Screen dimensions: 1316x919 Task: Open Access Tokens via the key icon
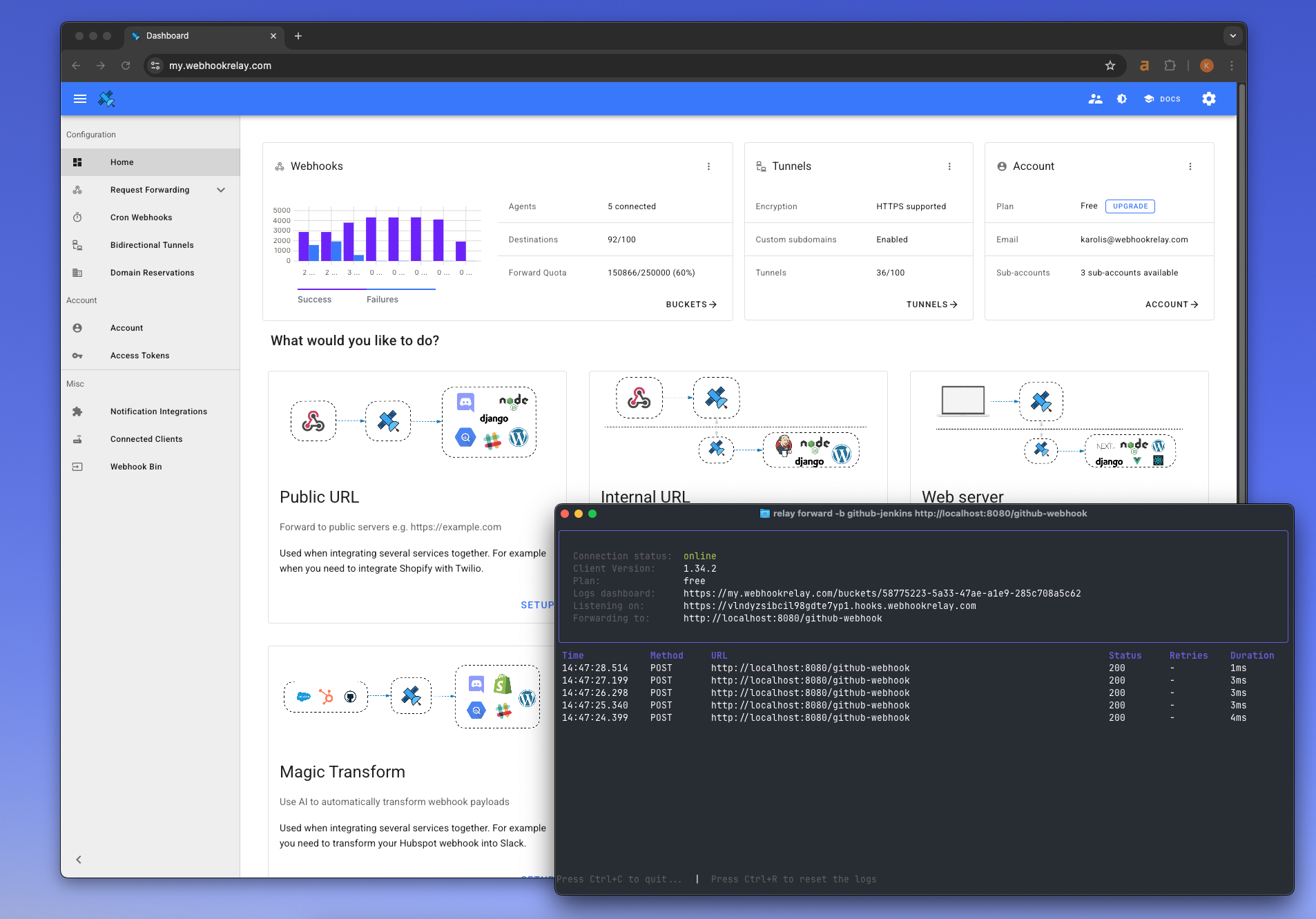77,356
